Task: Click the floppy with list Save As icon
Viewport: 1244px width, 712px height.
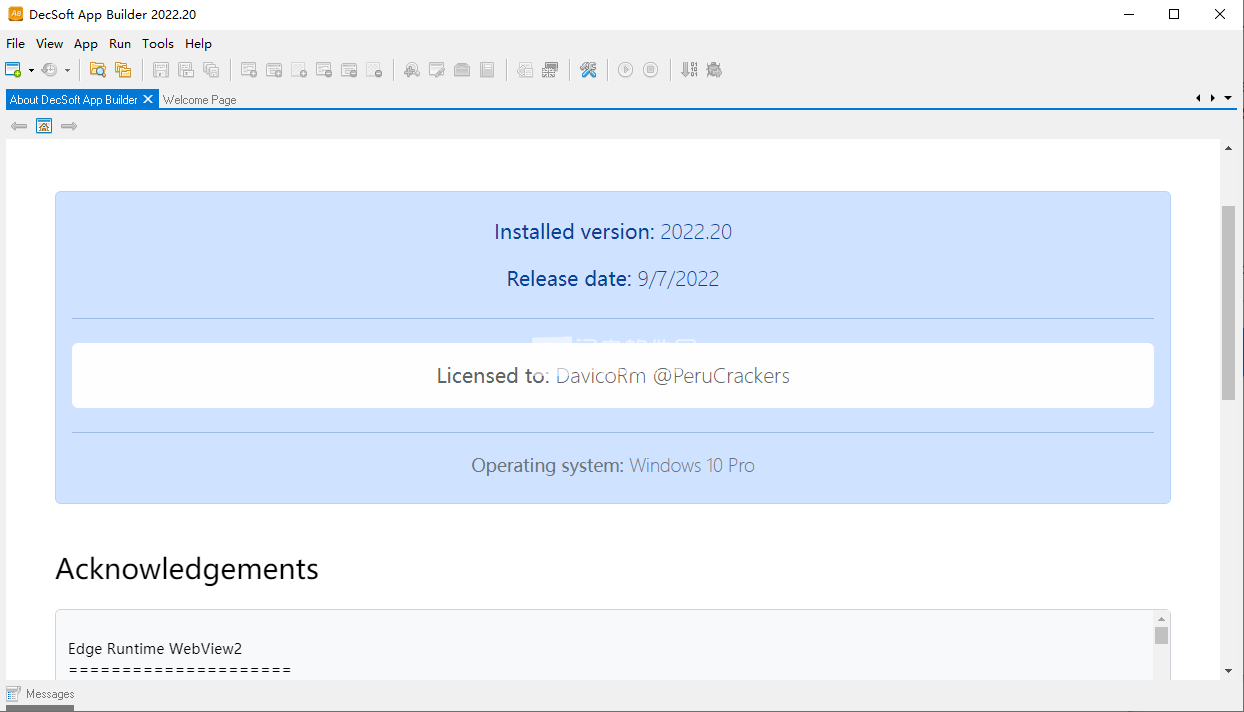Action: click(186, 70)
